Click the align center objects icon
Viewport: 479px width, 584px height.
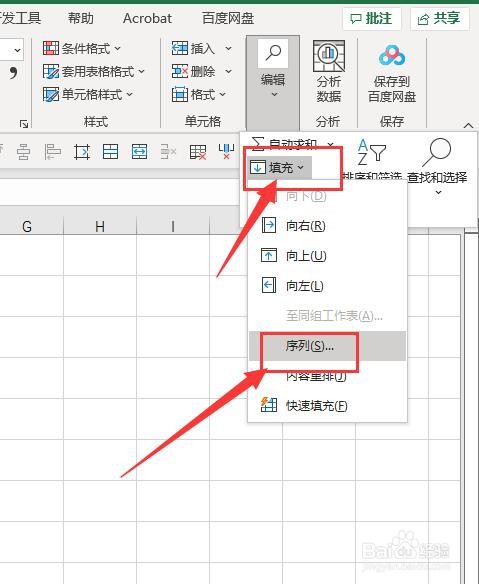click(23, 152)
